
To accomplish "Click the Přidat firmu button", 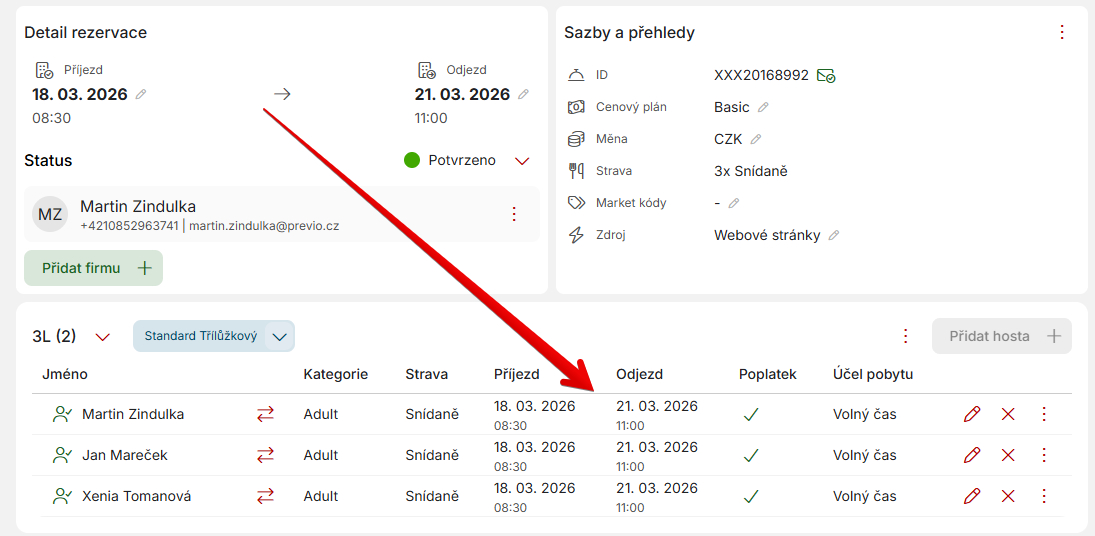I will click(x=94, y=268).
